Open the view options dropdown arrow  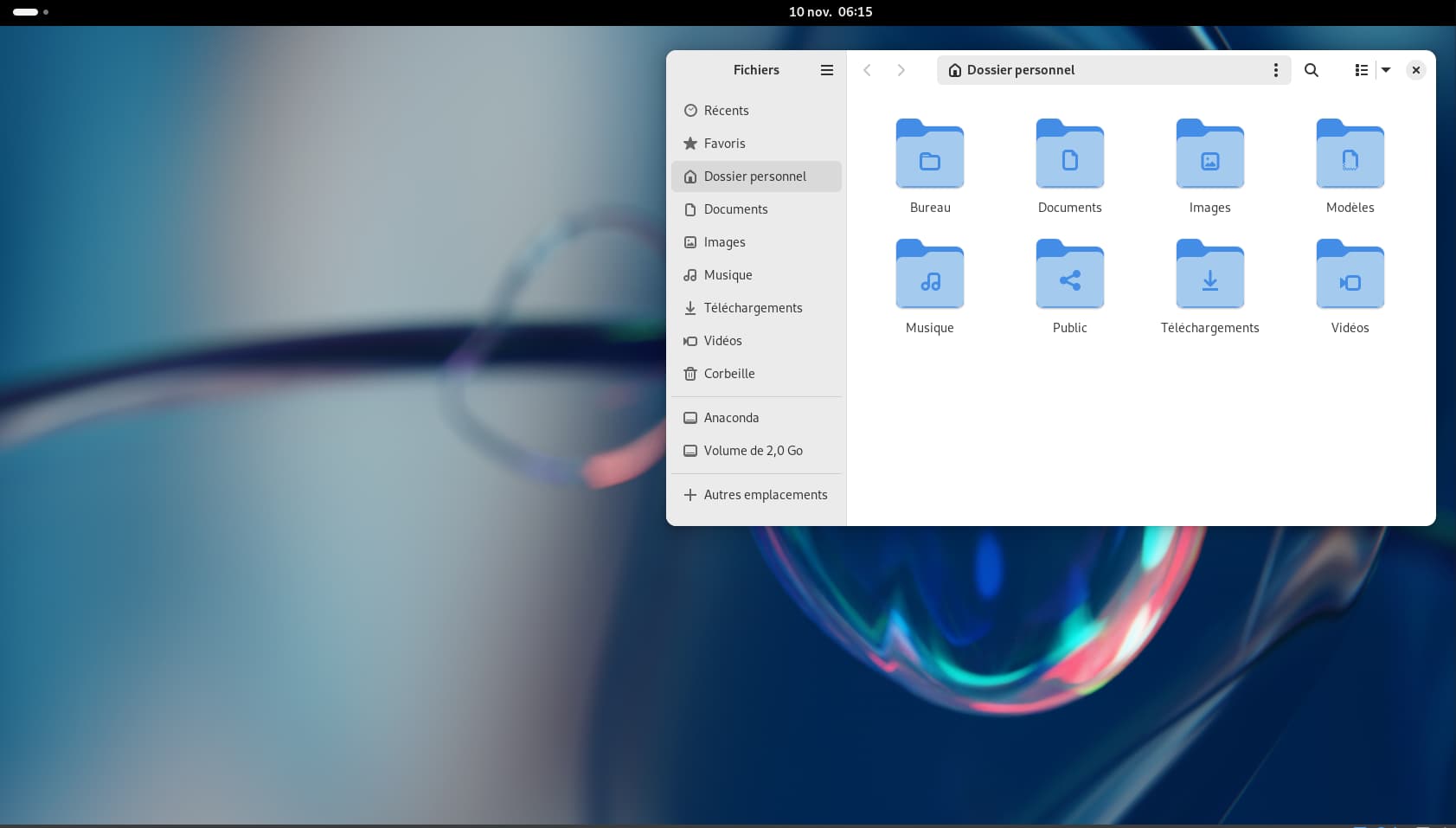1385,70
